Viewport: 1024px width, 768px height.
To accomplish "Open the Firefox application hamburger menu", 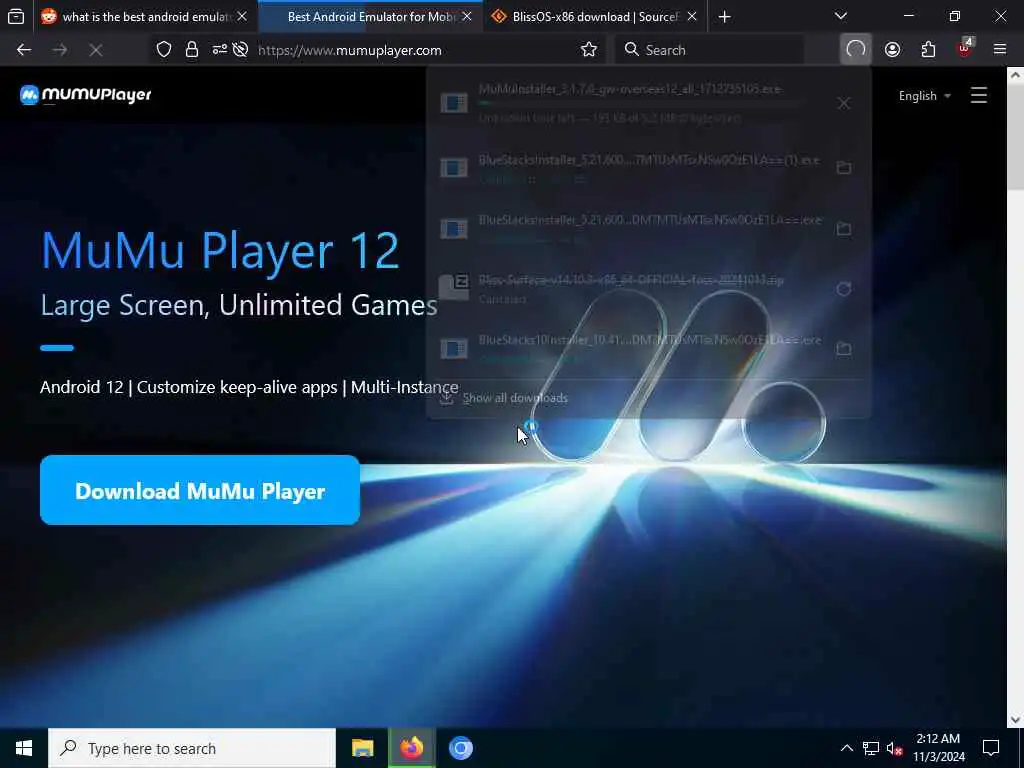I will click(x=1000, y=50).
